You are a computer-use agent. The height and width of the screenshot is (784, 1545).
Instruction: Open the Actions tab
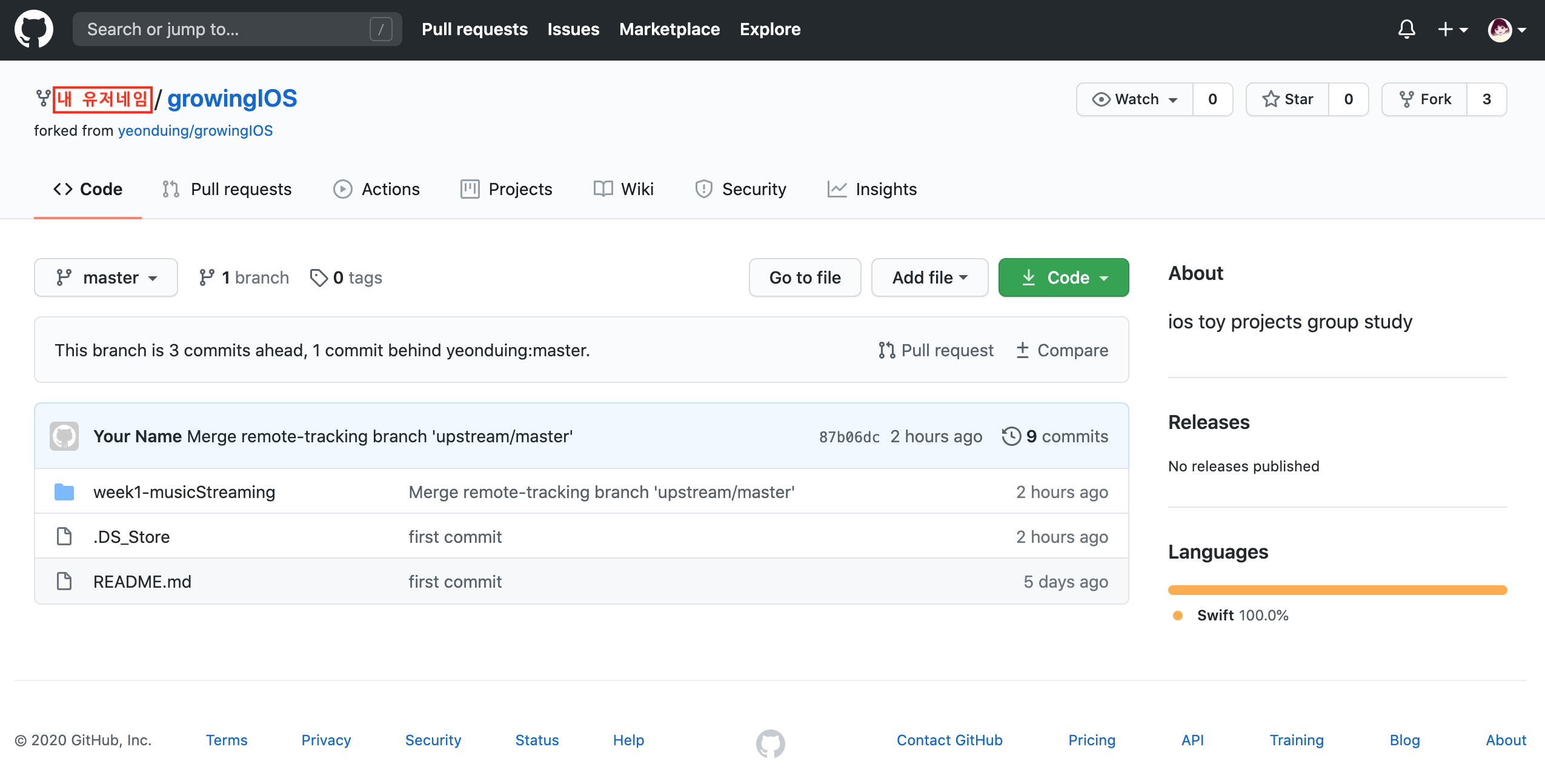pyautogui.click(x=376, y=189)
